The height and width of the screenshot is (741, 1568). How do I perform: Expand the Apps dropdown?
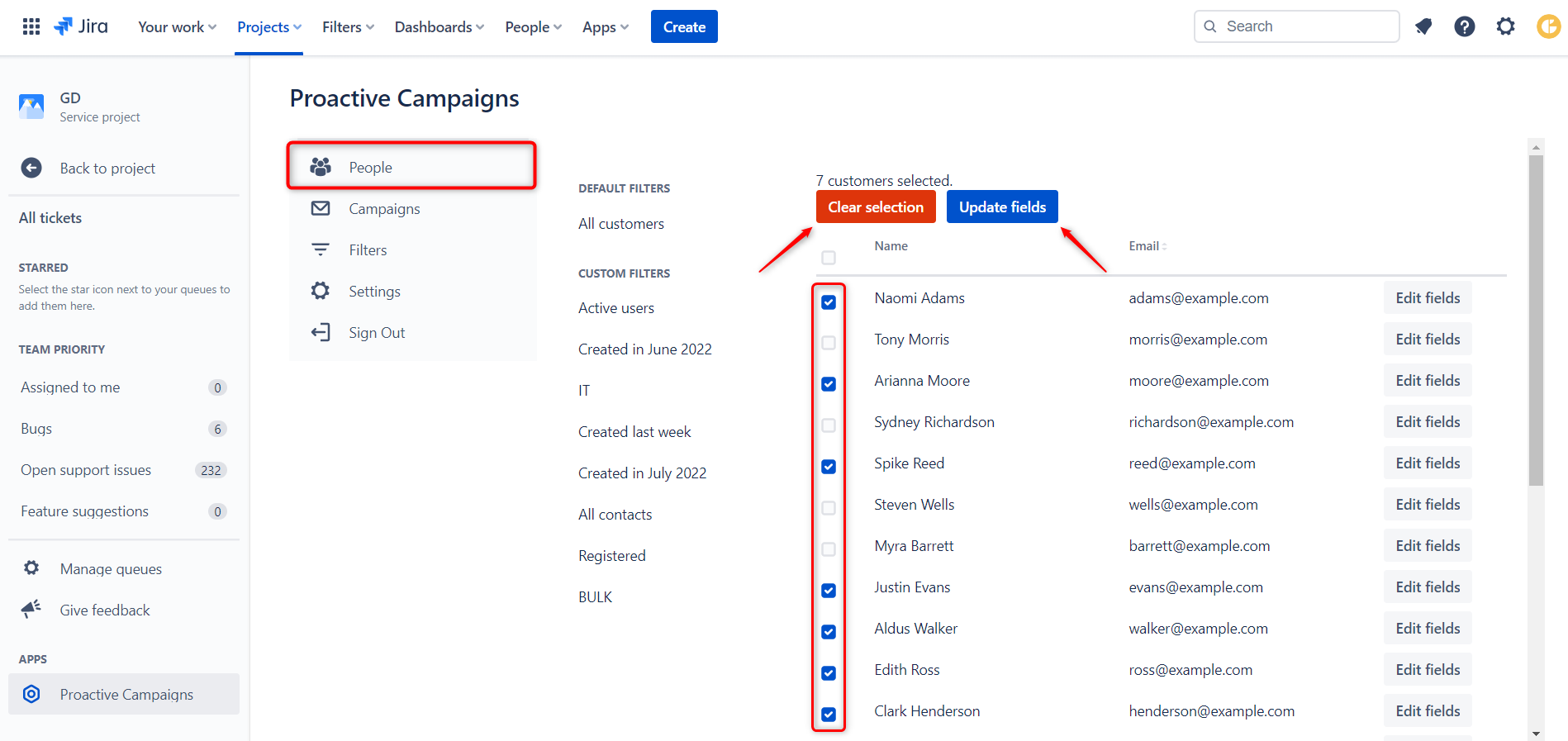(x=606, y=26)
